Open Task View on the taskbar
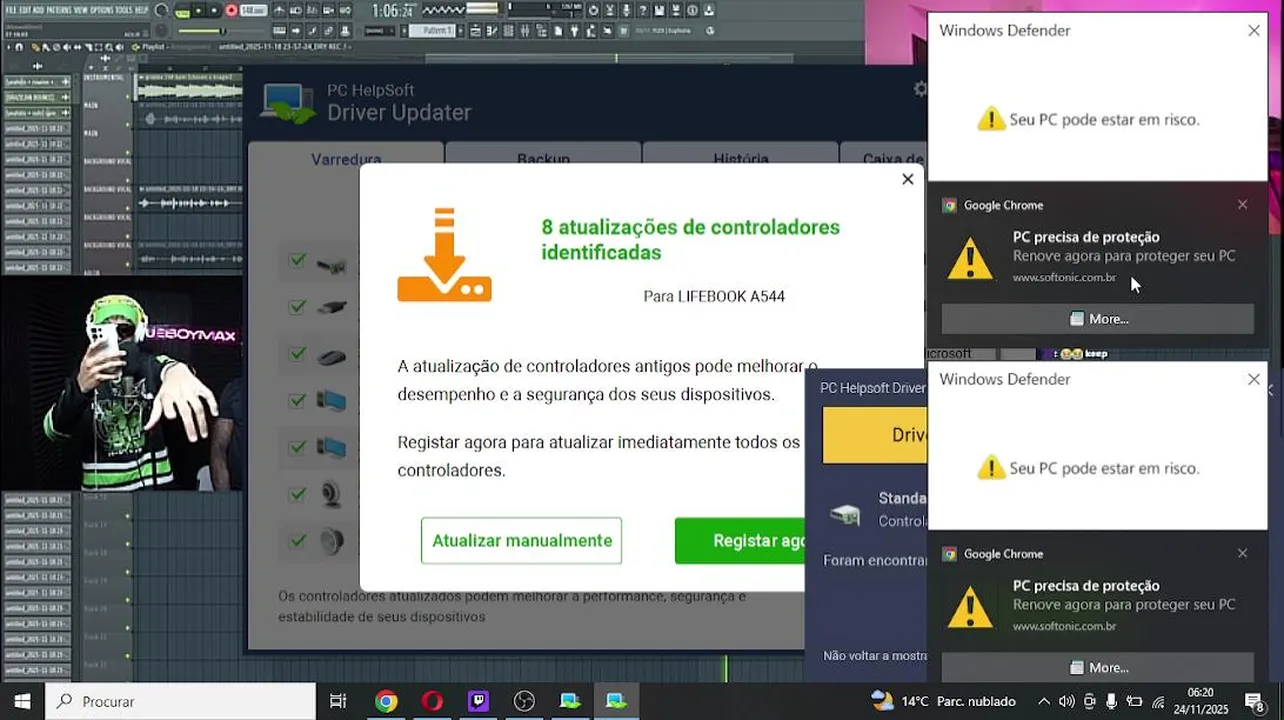 tap(338, 701)
